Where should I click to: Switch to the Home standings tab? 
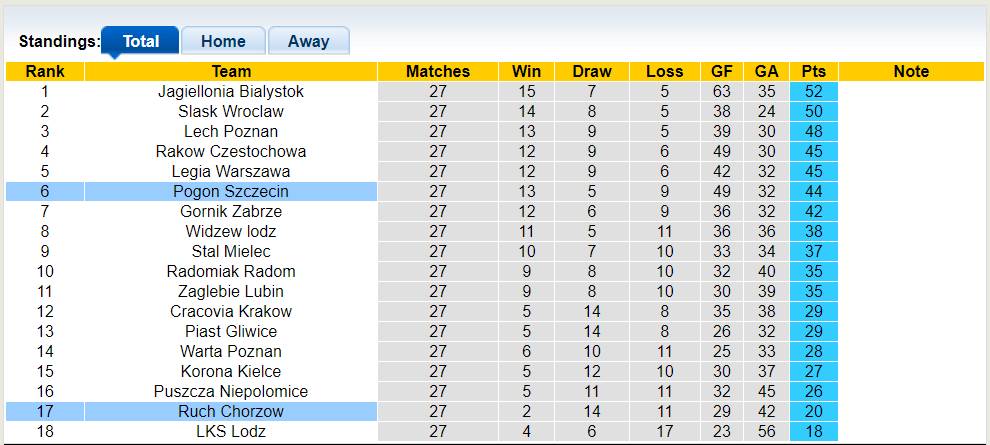point(223,41)
